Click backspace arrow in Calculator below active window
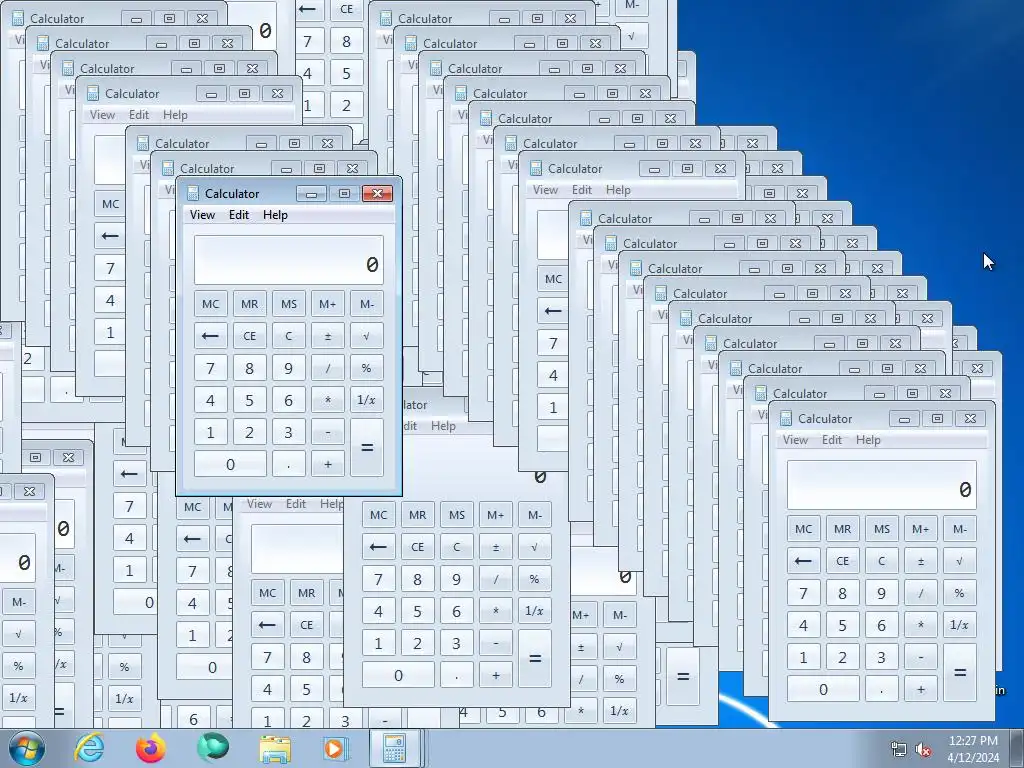This screenshot has height=768, width=1024. (378, 547)
